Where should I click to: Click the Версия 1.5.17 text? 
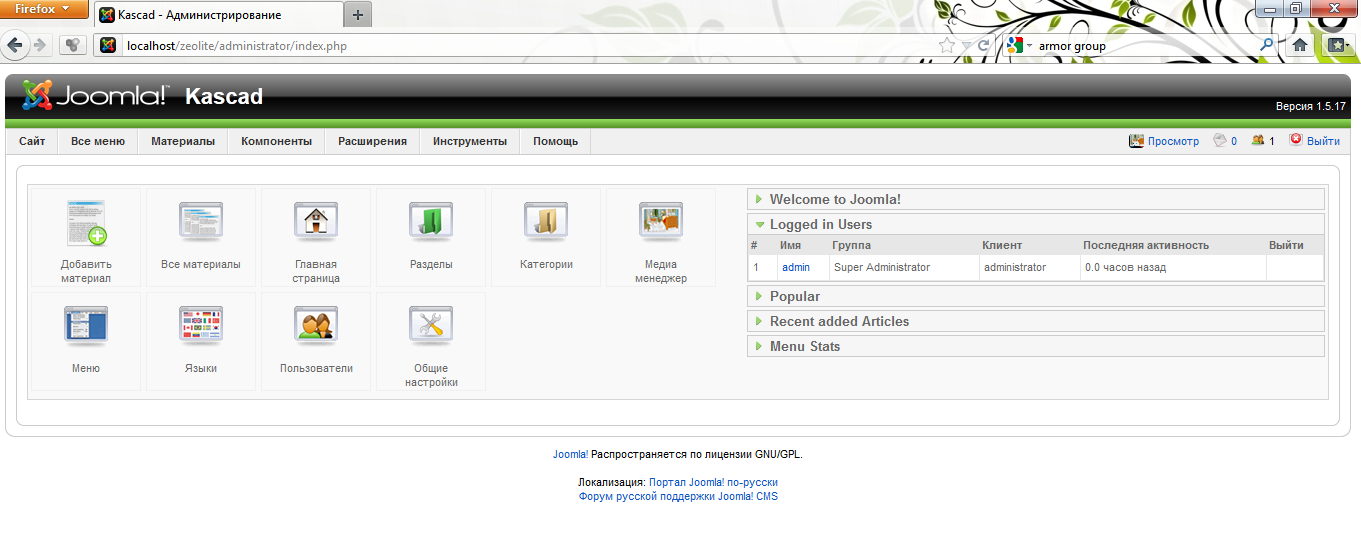click(1310, 106)
